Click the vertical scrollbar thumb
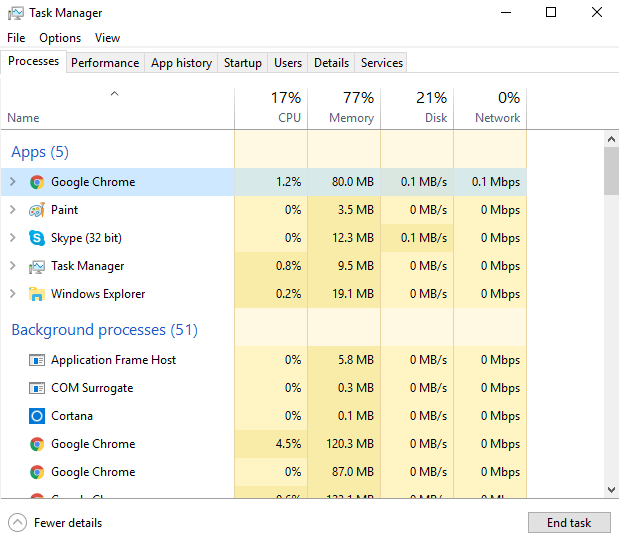This screenshot has height=544, width=619. pyautogui.click(x=611, y=171)
